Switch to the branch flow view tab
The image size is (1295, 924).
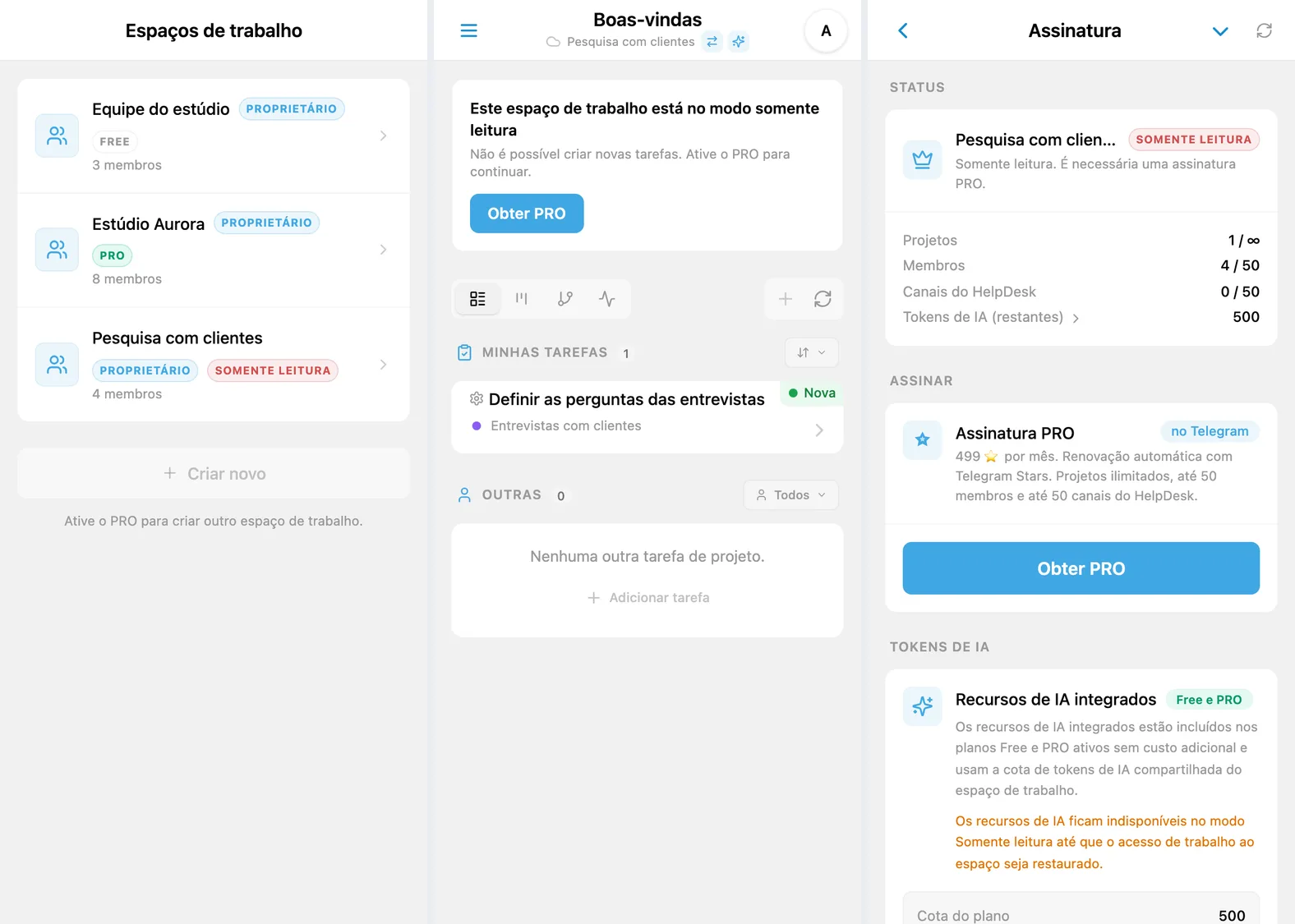point(565,298)
